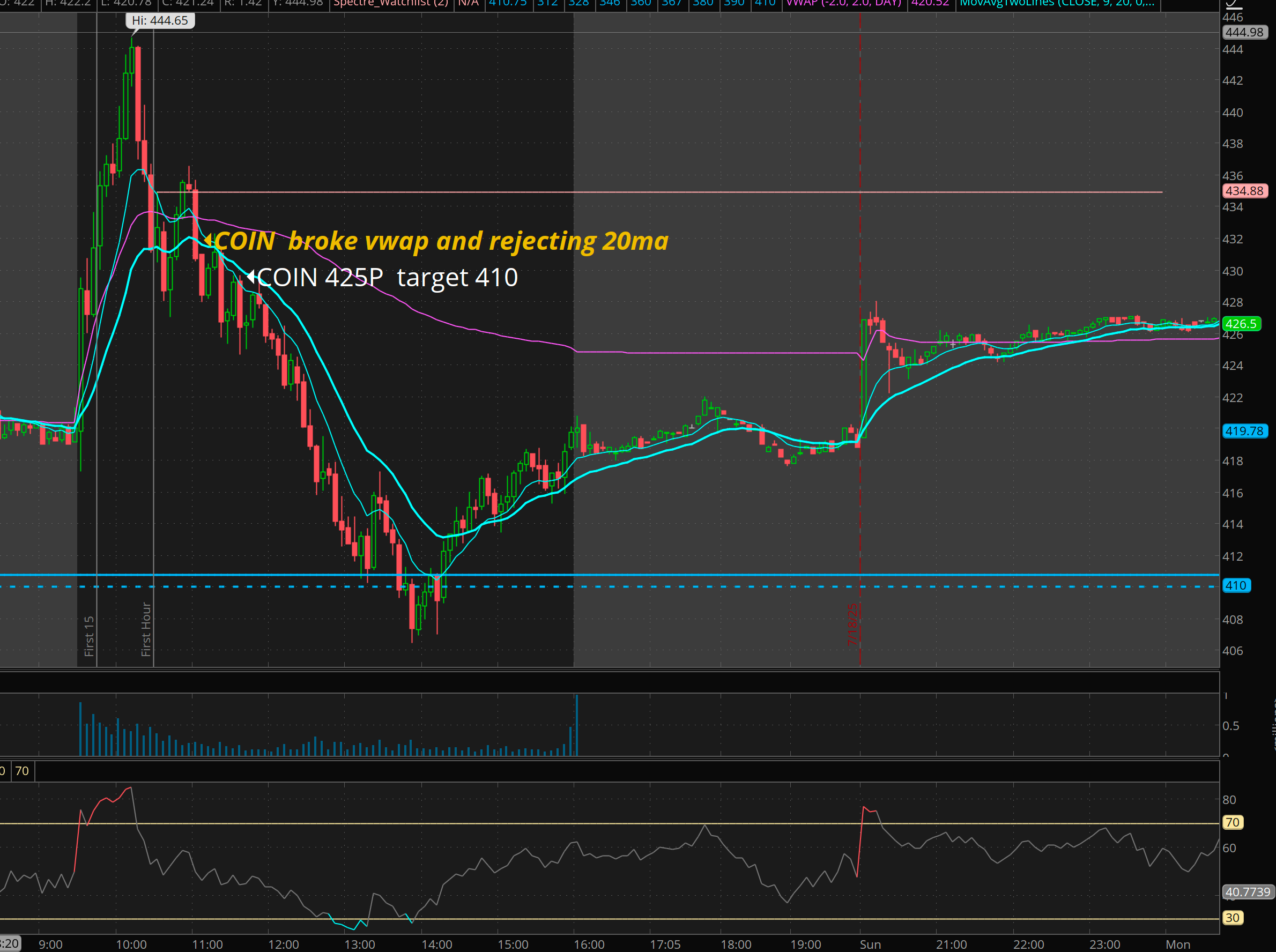Viewport: 1276px width, 952px height.
Task: Open the MovAvgTwoLines study label
Action: 1056,3
